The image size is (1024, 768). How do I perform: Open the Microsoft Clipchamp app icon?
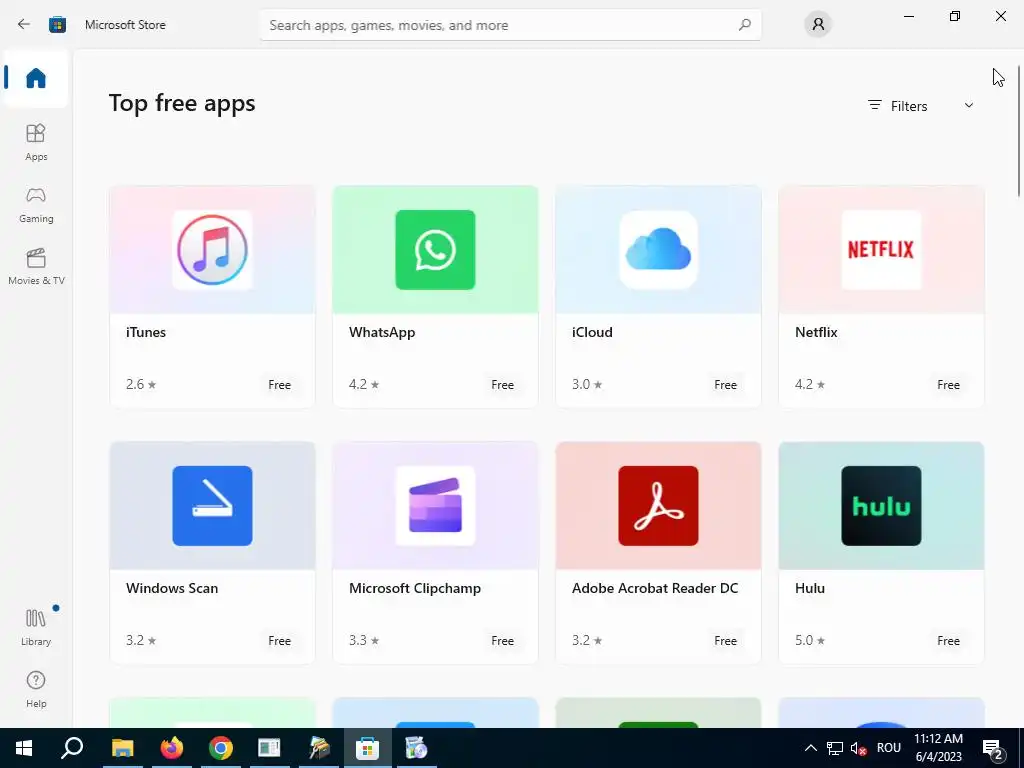click(435, 505)
